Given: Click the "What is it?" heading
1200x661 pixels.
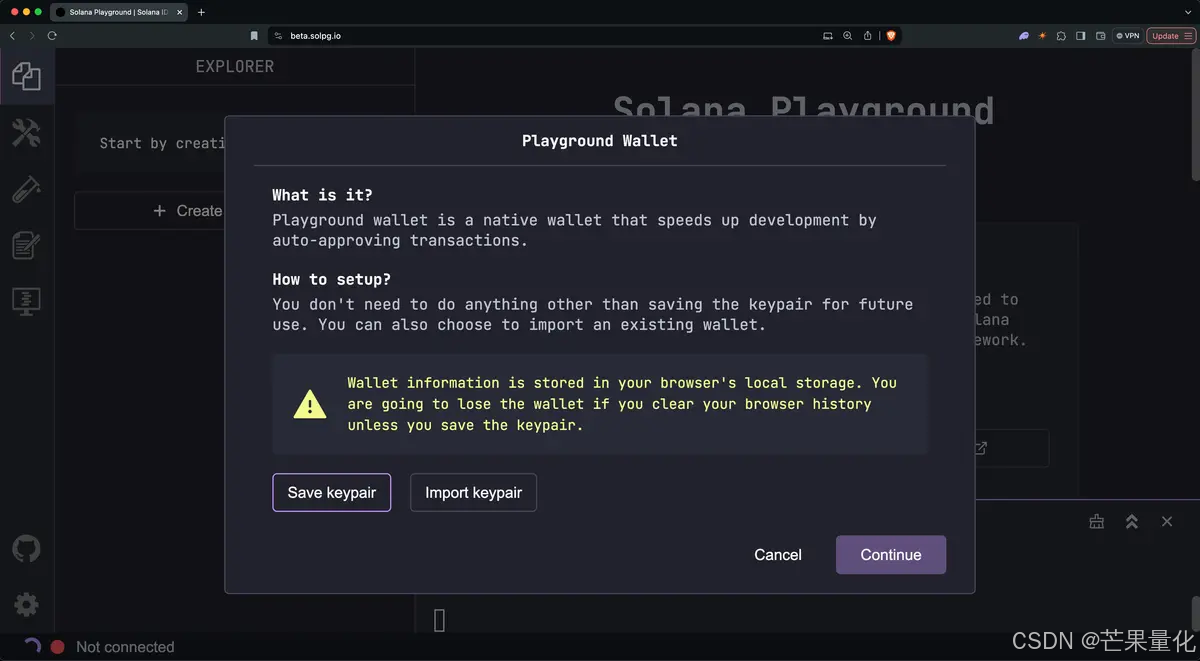Looking at the screenshot, I should (322, 195).
